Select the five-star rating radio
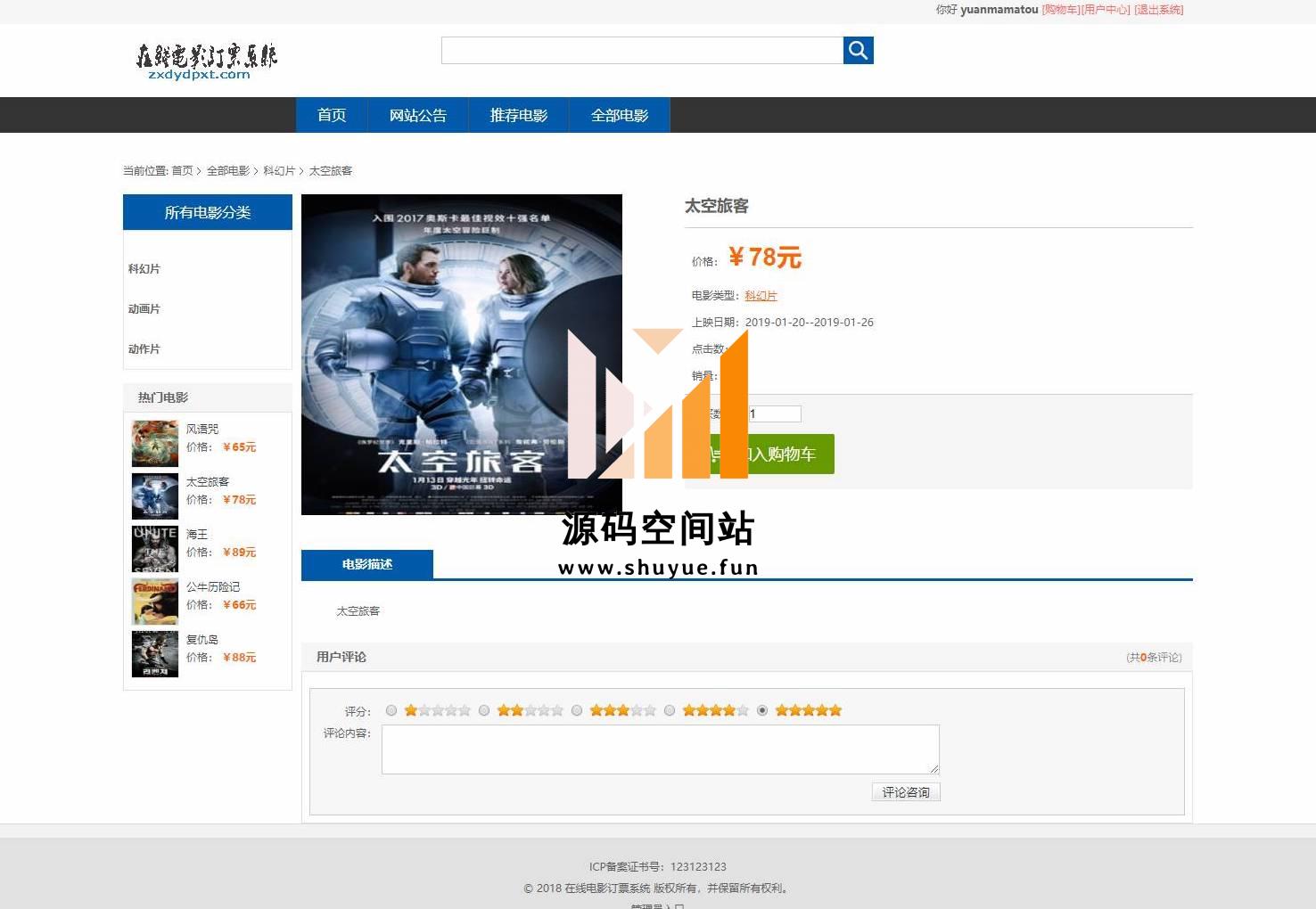The image size is (1316, 909). pyautogui.click(x=762, y=710)
